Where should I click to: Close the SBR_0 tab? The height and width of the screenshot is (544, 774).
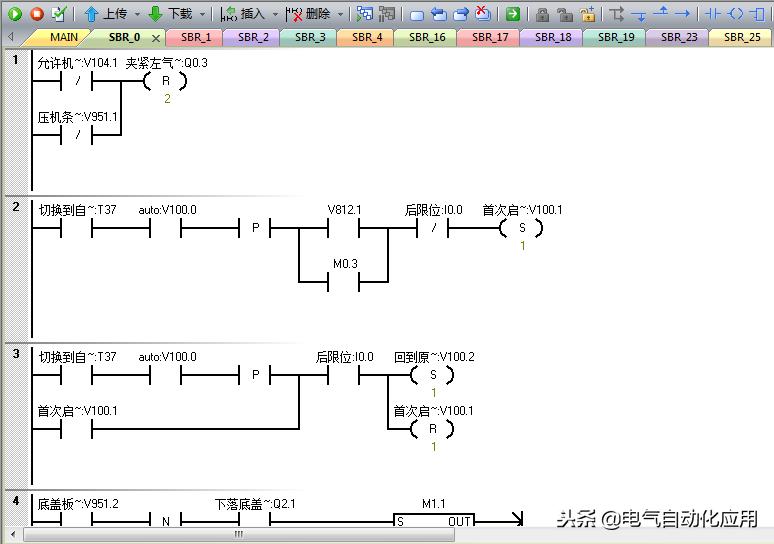point(155,38)
